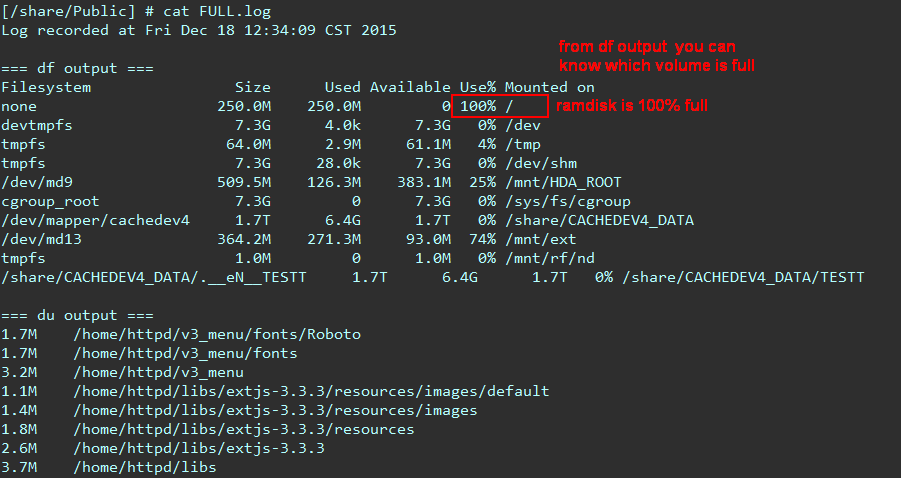Click the /mnt/ext mount point
This screenshot has width=901, height=478.
(x=541, y=240)
